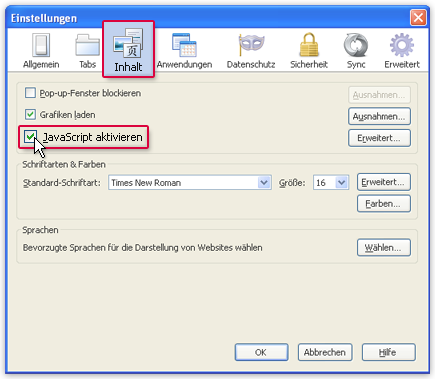Click the Schriftarten & Farben group label

[x=64, y=164]
